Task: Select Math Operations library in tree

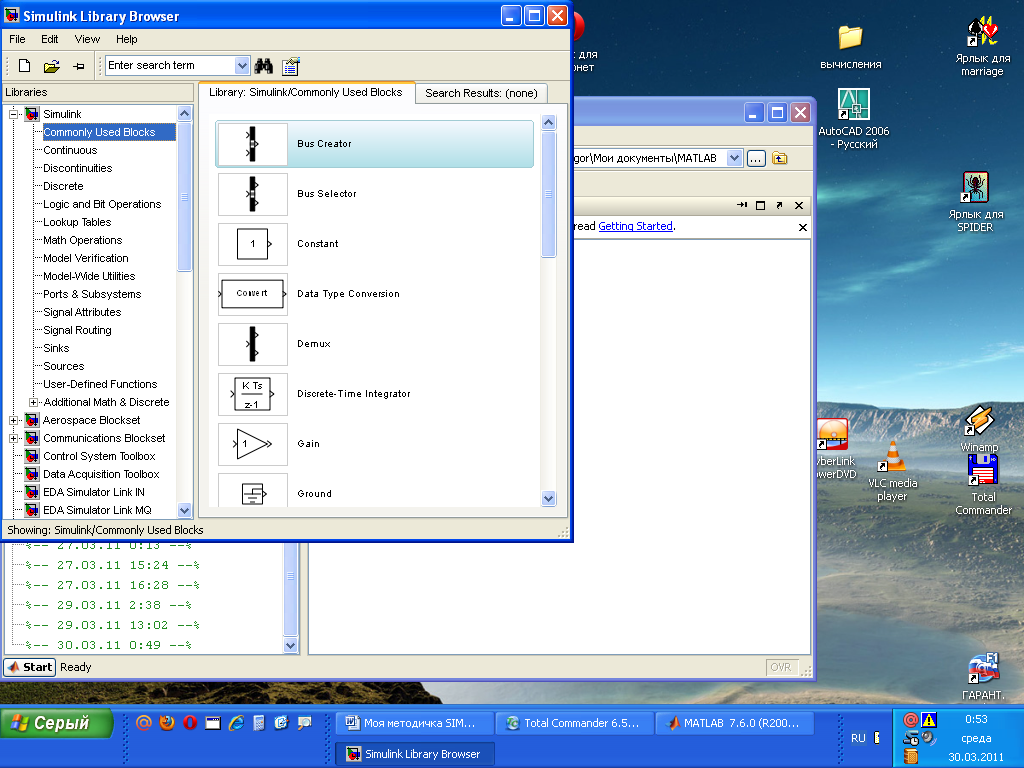Action: (x=82, y=240)
